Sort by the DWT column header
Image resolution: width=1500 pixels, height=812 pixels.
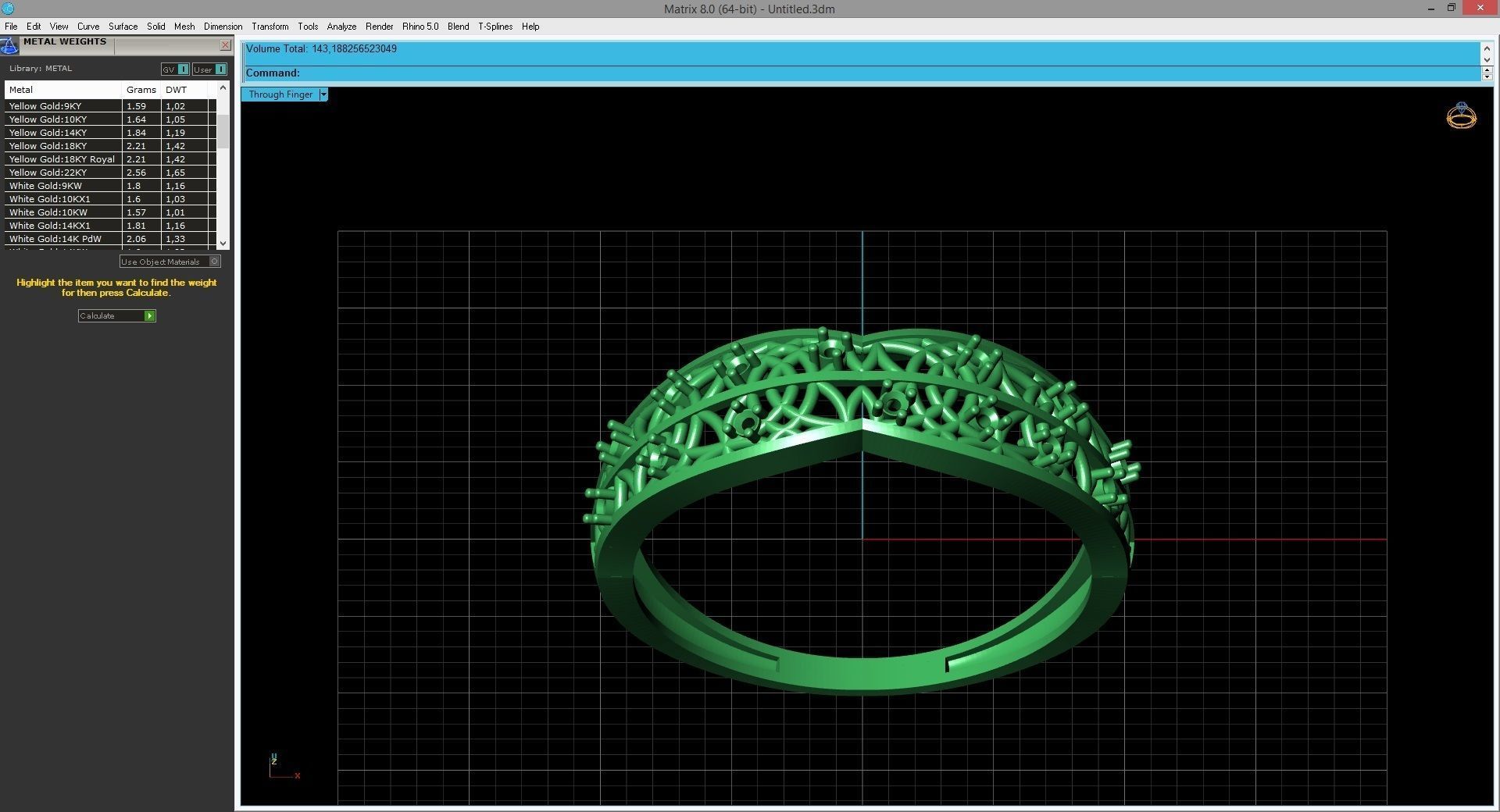pos(184,90)
